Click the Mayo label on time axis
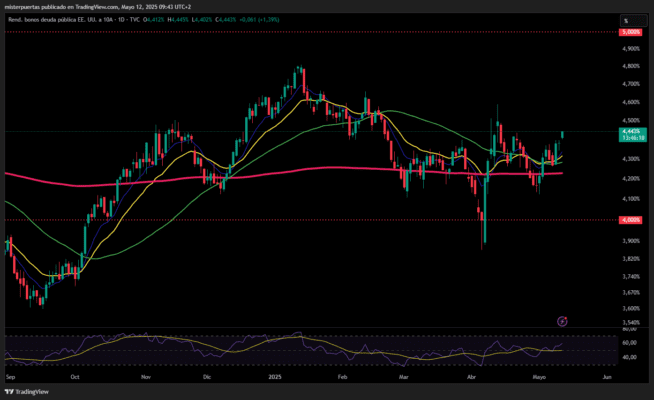The image size is (654, 400). [540, 380]
